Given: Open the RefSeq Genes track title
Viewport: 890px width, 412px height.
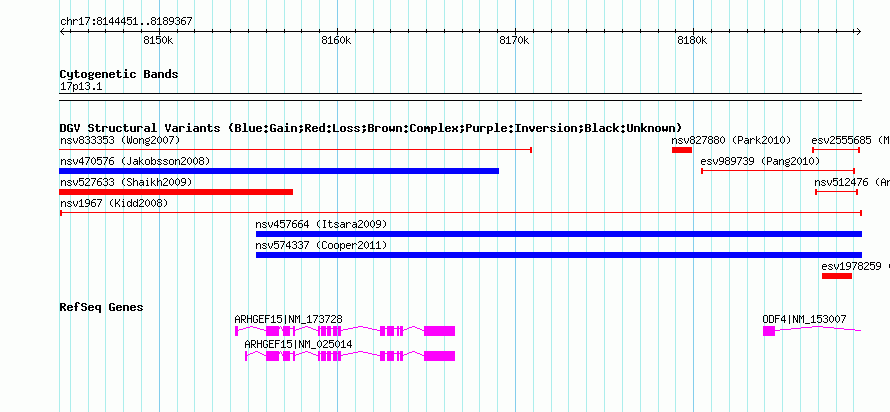Looking at the screenshot, I should pyautogui.click(x=102, y=307).
